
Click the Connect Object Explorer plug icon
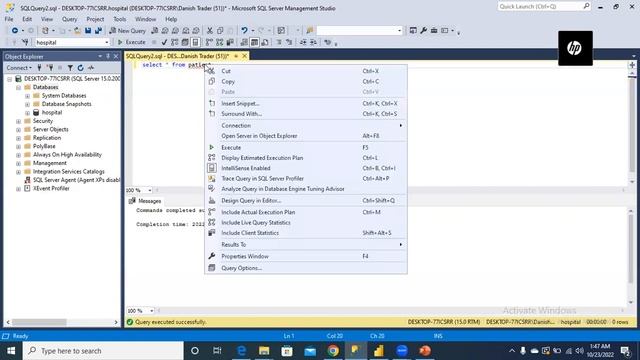40,68
